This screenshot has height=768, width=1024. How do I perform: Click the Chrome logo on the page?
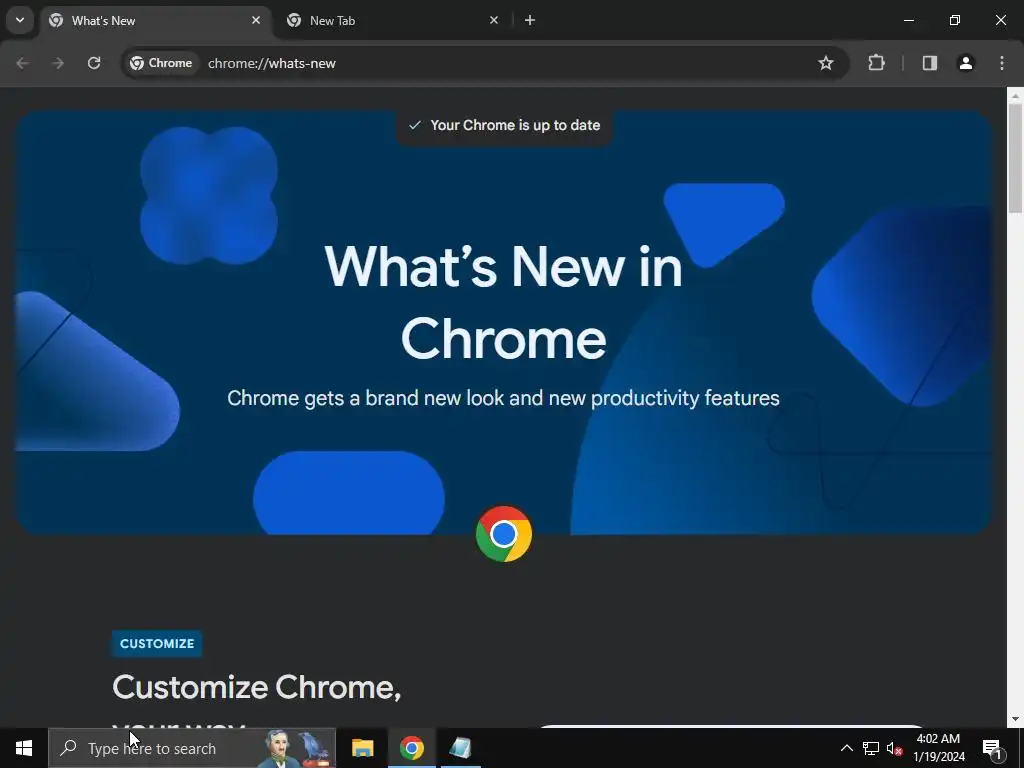504,534
